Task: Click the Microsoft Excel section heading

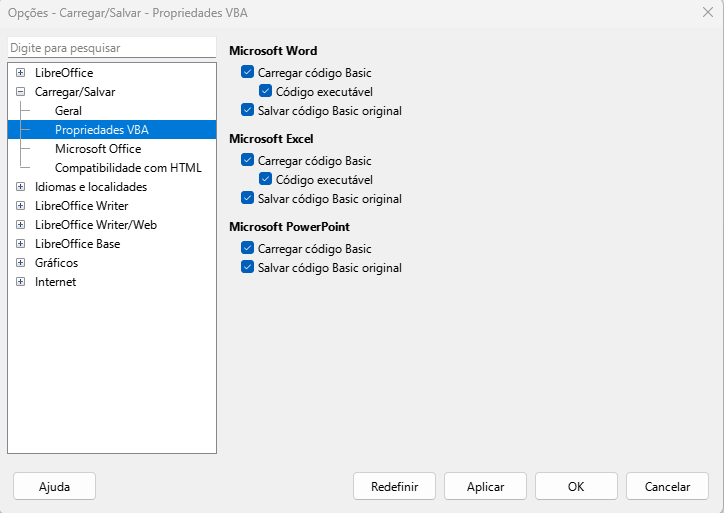Action: [x=271, y=139]
